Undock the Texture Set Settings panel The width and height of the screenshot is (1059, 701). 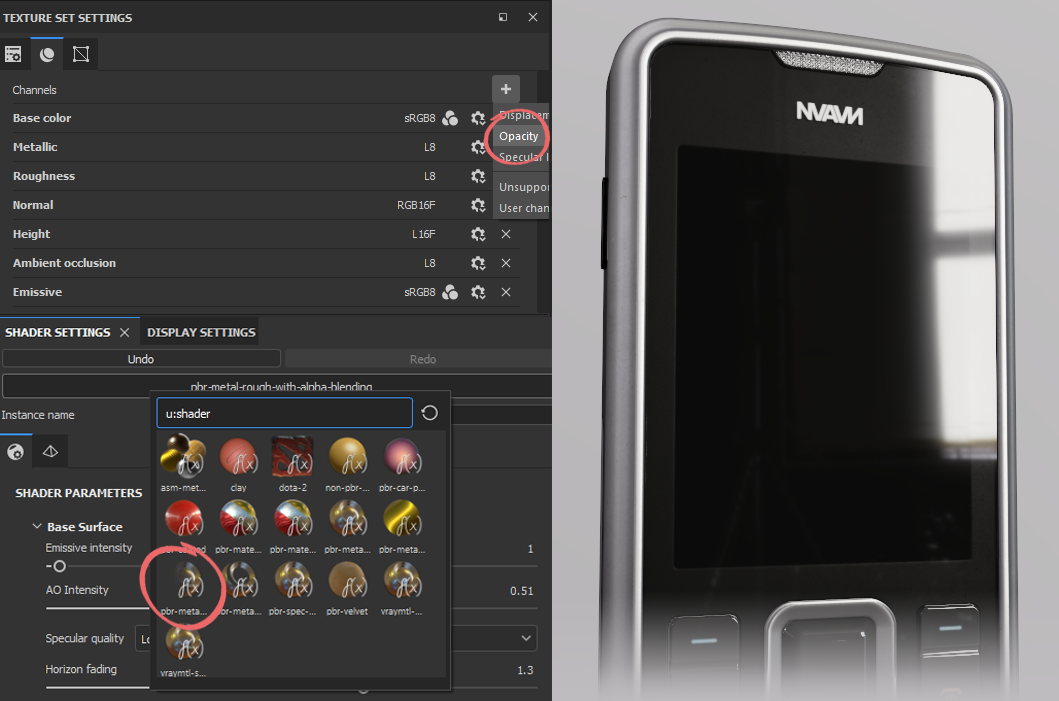(x=503, y=18)
